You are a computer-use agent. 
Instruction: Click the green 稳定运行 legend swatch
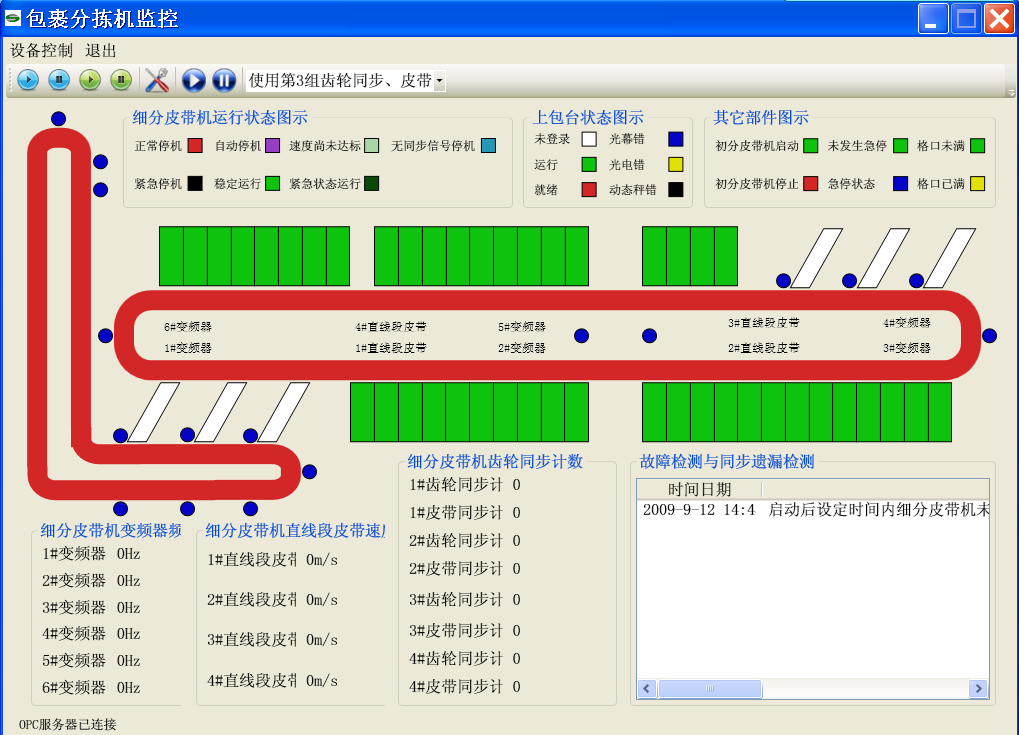(272, 183)
